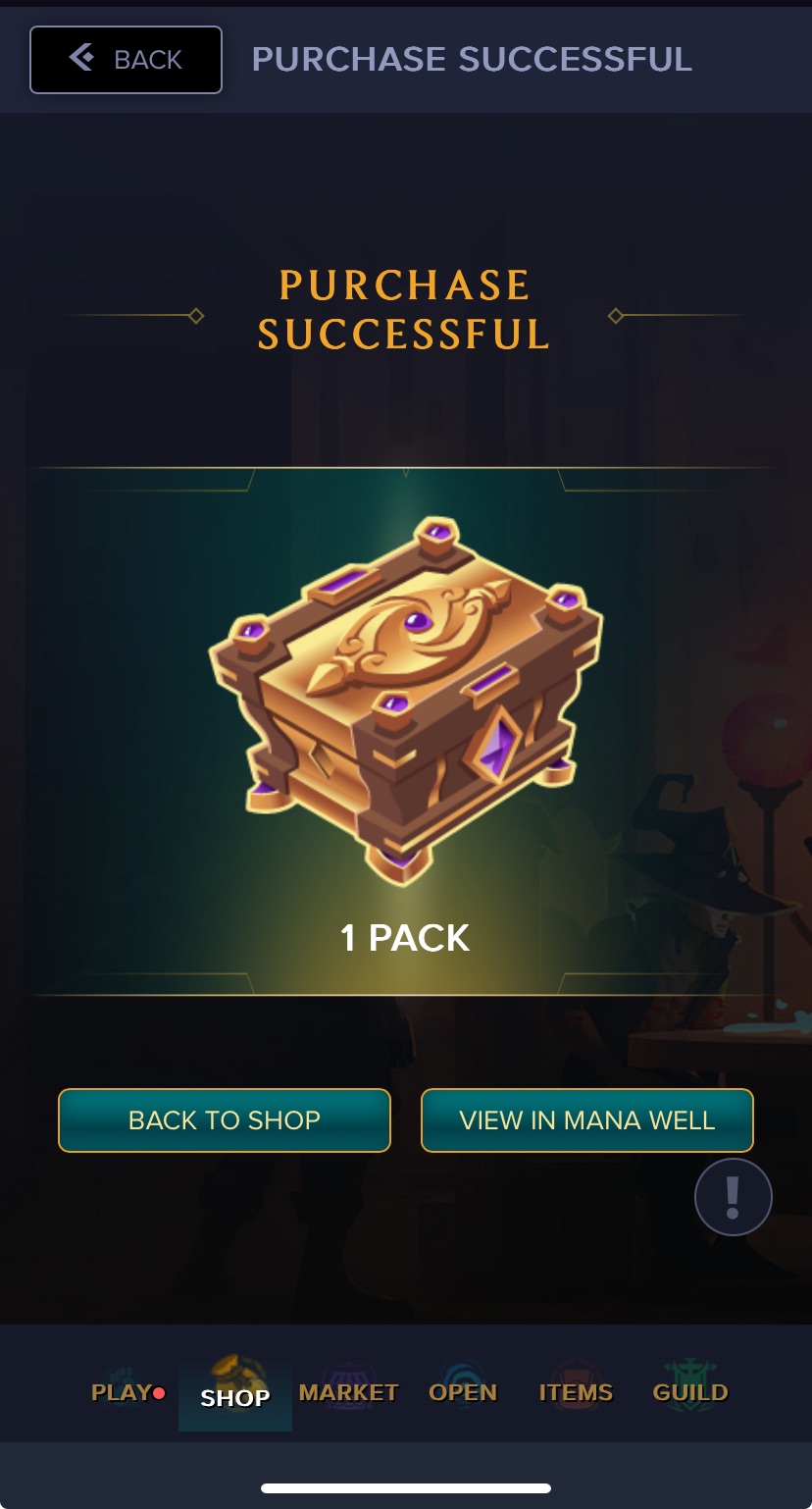
Task: Click the back chevron arrow icon
Action: (82, 58)
